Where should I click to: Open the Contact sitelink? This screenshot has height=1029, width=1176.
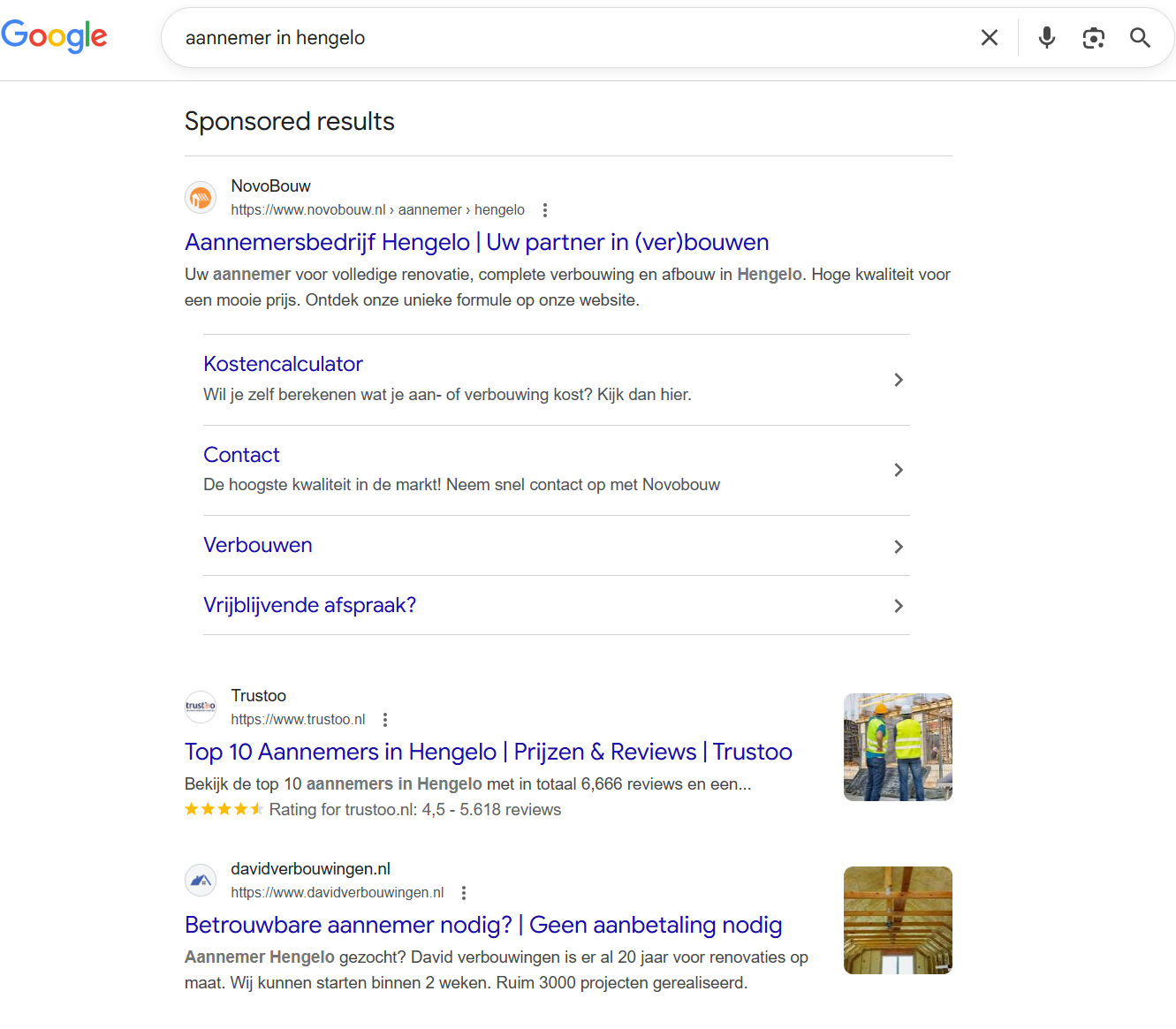[x=241, y=455]
